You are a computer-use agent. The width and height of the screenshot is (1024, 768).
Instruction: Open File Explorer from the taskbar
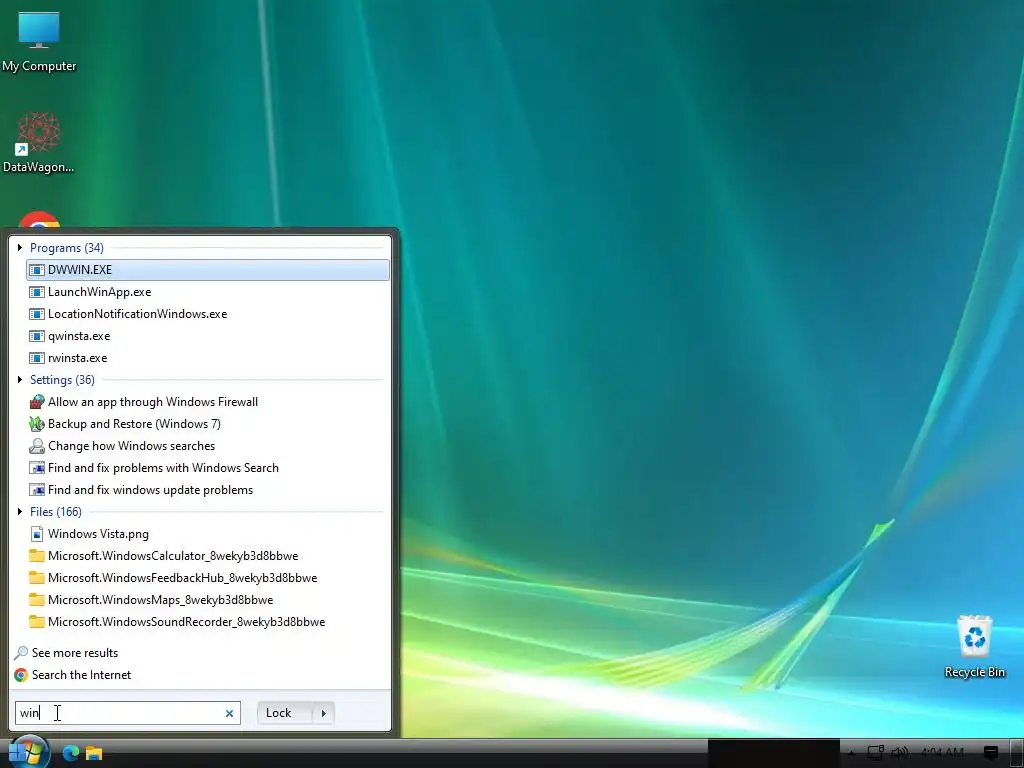[94, 753]
